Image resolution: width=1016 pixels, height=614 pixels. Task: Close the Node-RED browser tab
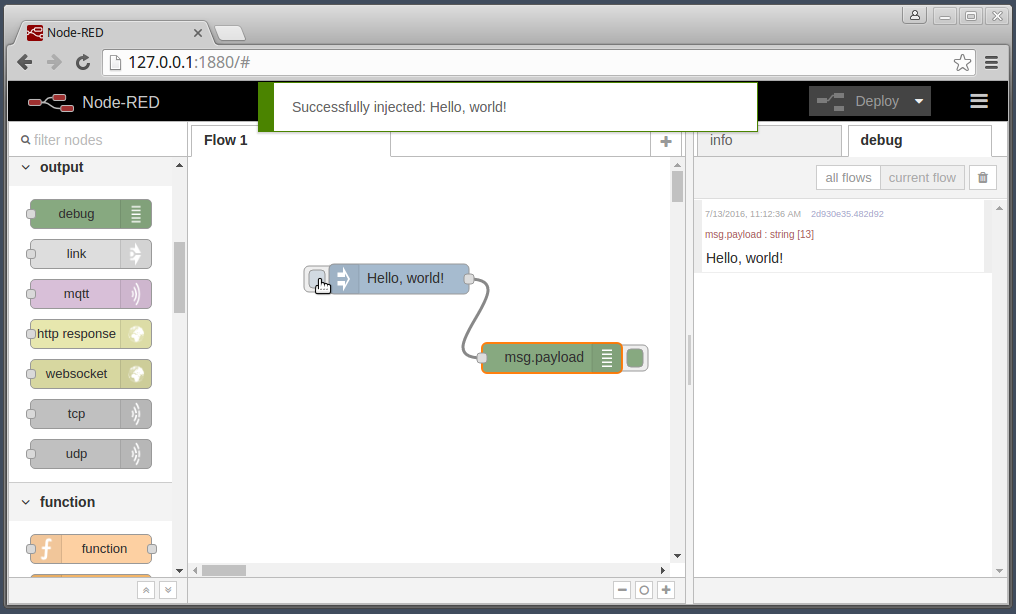(x=198, y=32)
